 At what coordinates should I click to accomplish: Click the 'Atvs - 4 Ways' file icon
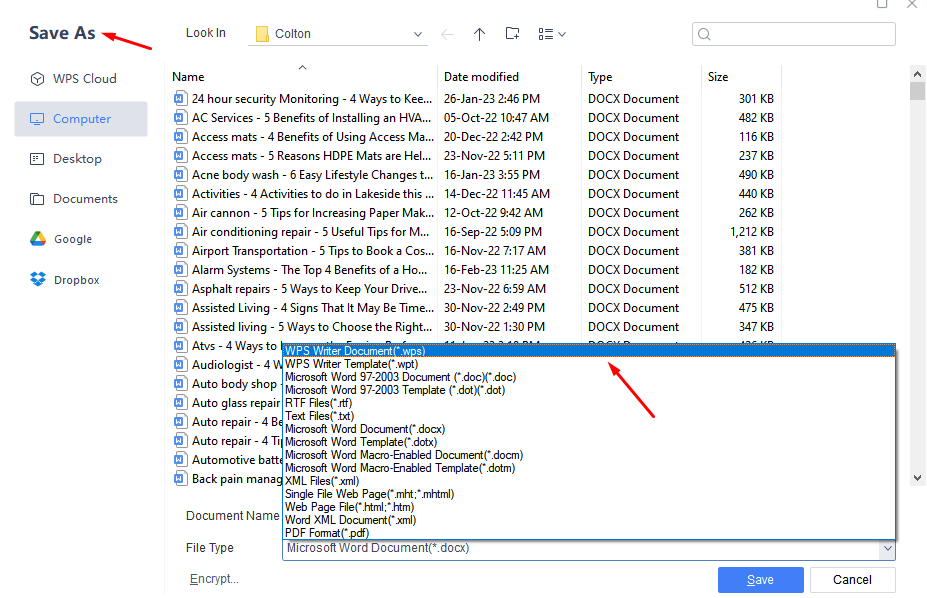click(180, 345)
